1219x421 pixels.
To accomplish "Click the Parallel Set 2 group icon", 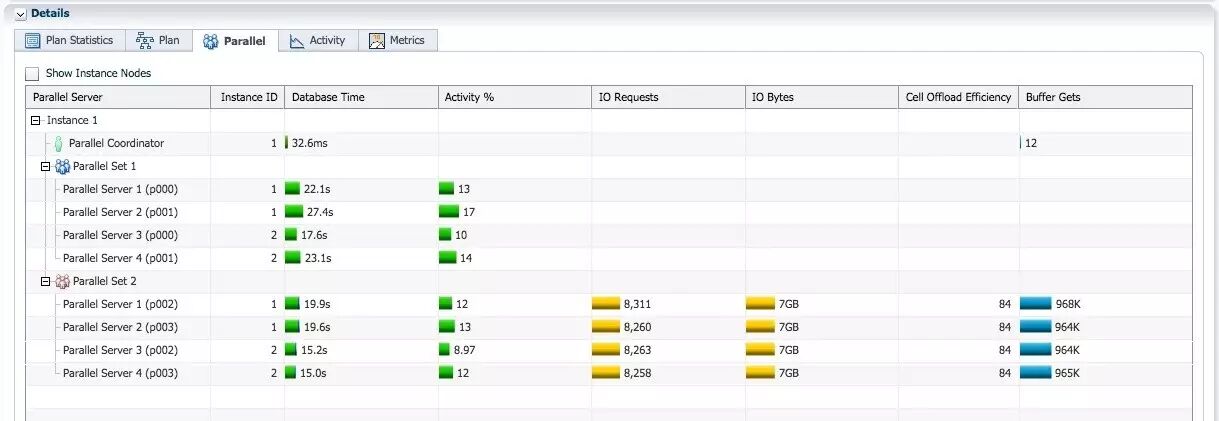I will click(62, 282).
